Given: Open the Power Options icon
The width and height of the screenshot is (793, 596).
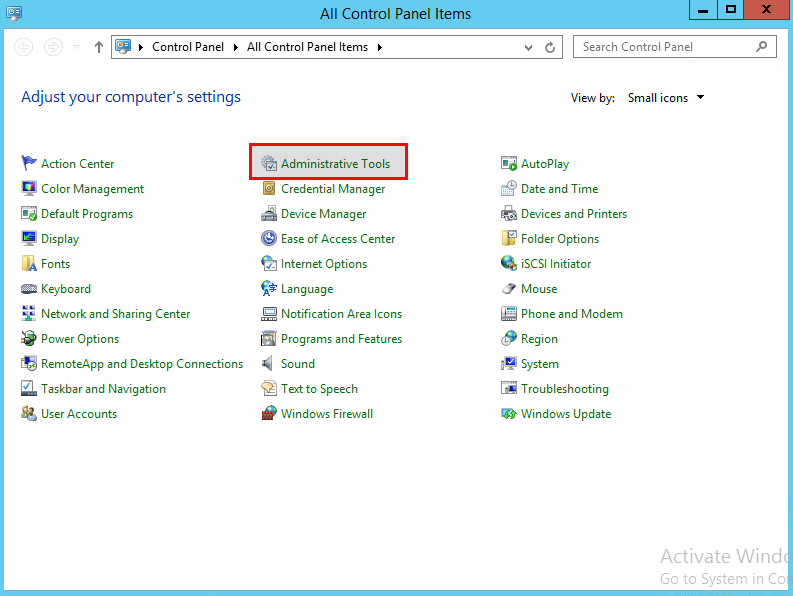Looking at the screenshot, I should (x=29, y=338).
